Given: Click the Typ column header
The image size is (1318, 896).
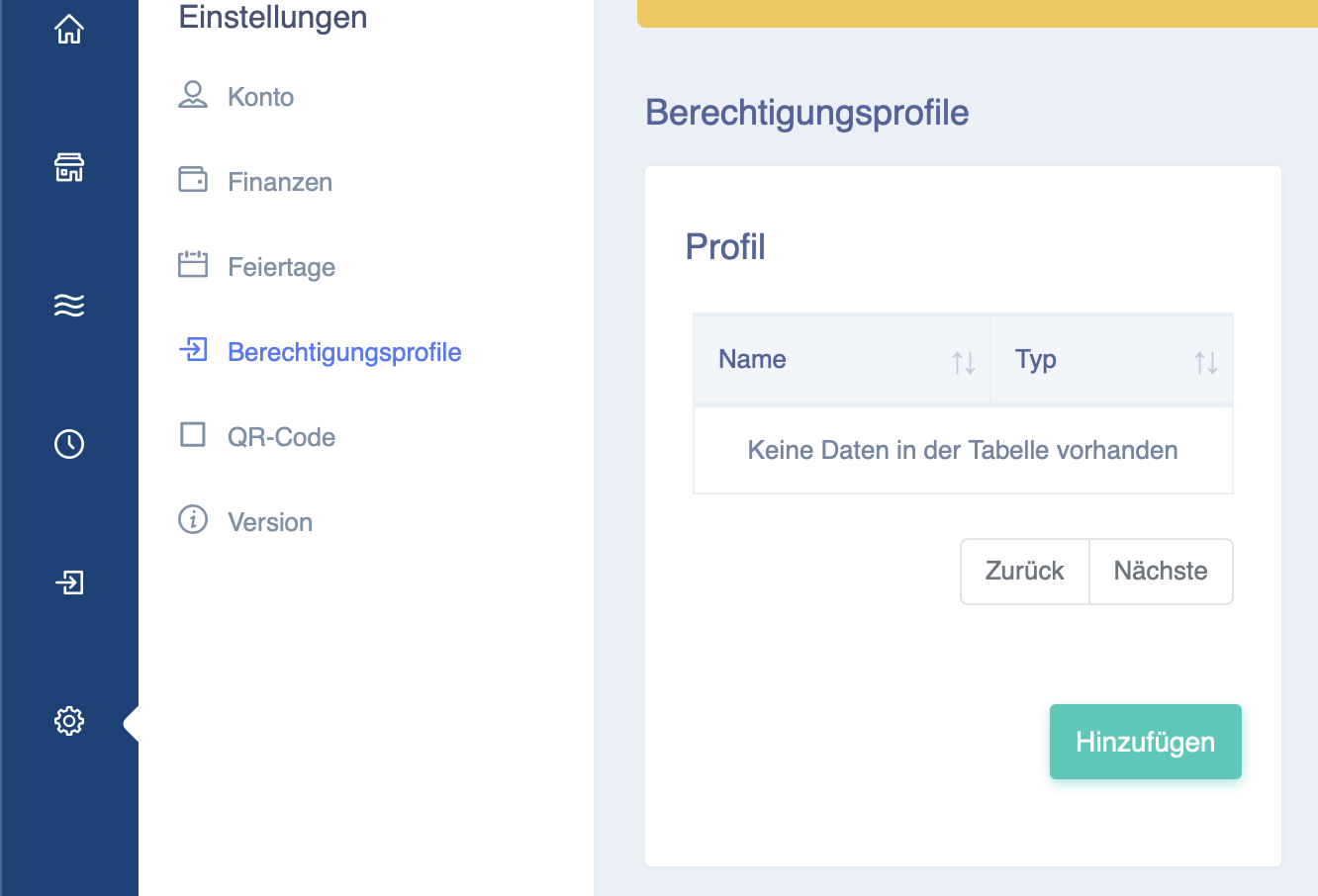Looking at the screenshot, I should click(x=1111, y=359).
